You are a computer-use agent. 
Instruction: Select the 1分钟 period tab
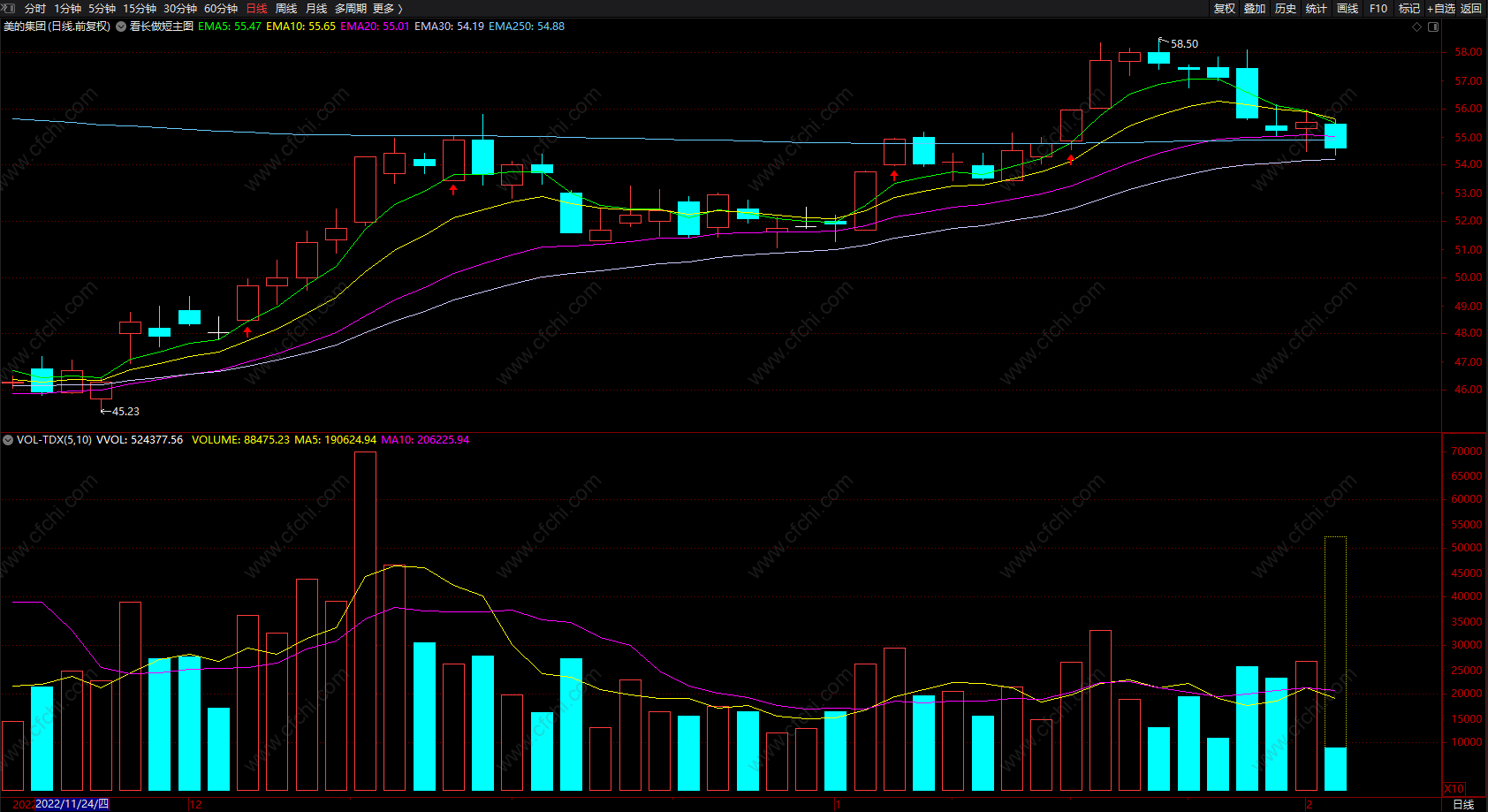click(68, 9)
